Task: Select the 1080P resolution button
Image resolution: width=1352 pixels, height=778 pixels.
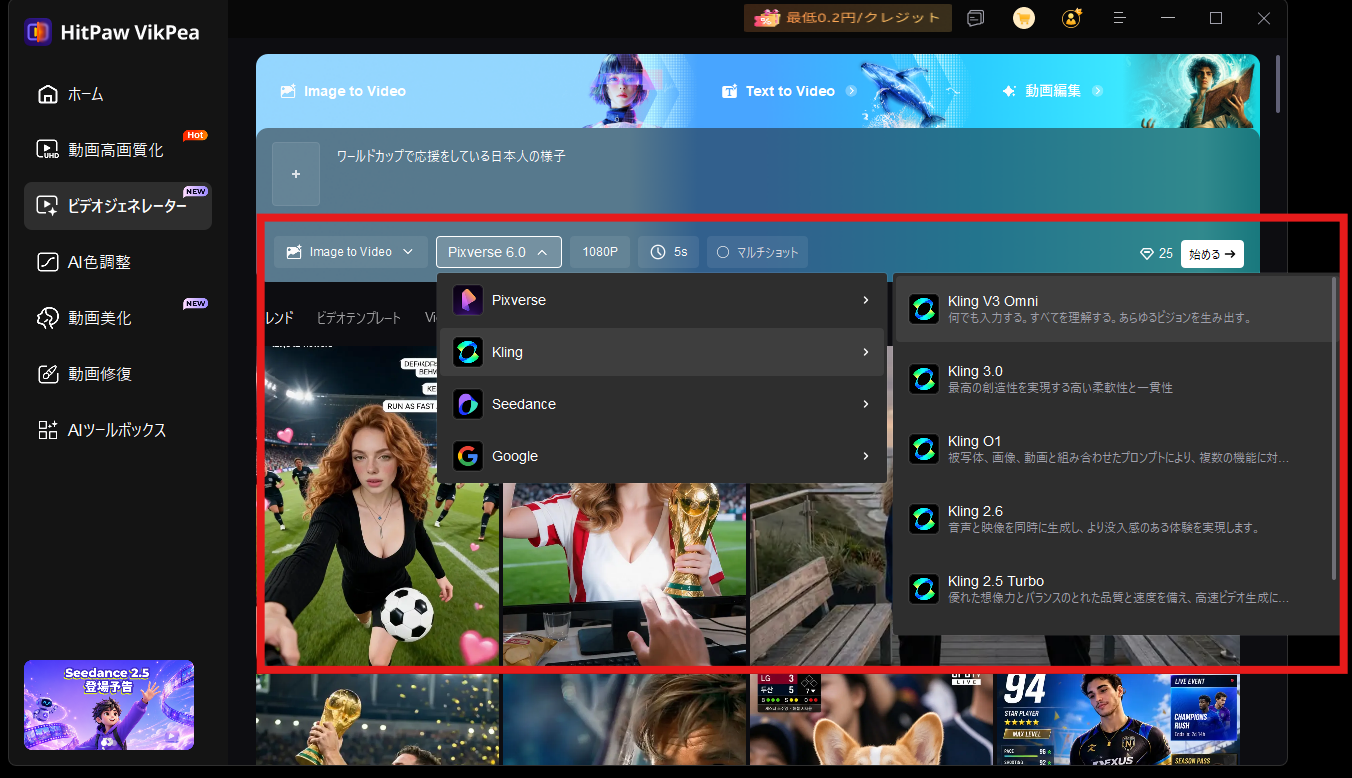Action: (600, 252)
